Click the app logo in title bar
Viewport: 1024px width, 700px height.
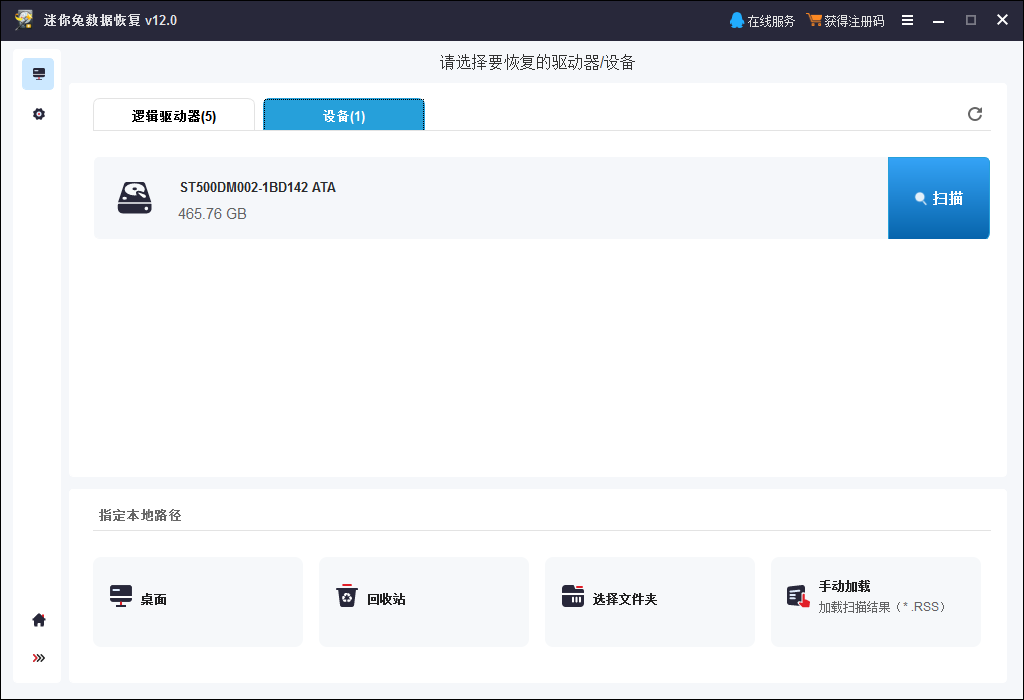(24, 20)
